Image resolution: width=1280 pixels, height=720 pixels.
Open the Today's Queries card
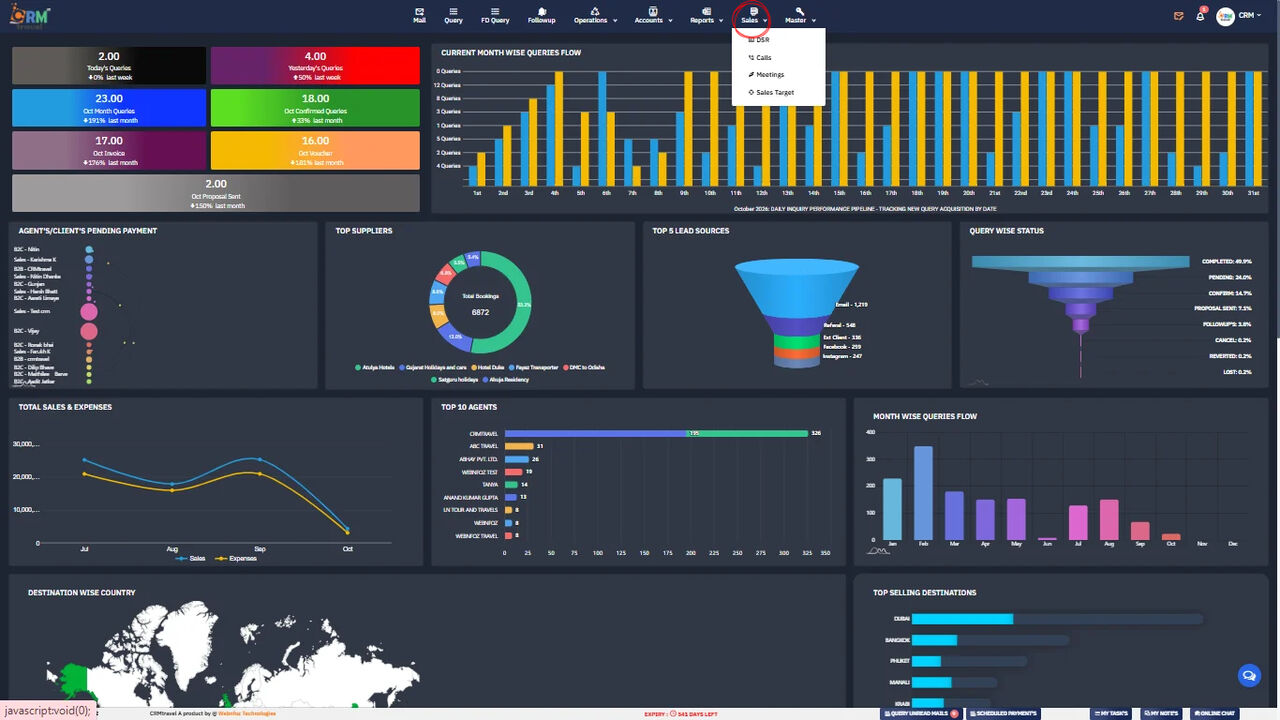pyautogui.click(x=109, y=65)
